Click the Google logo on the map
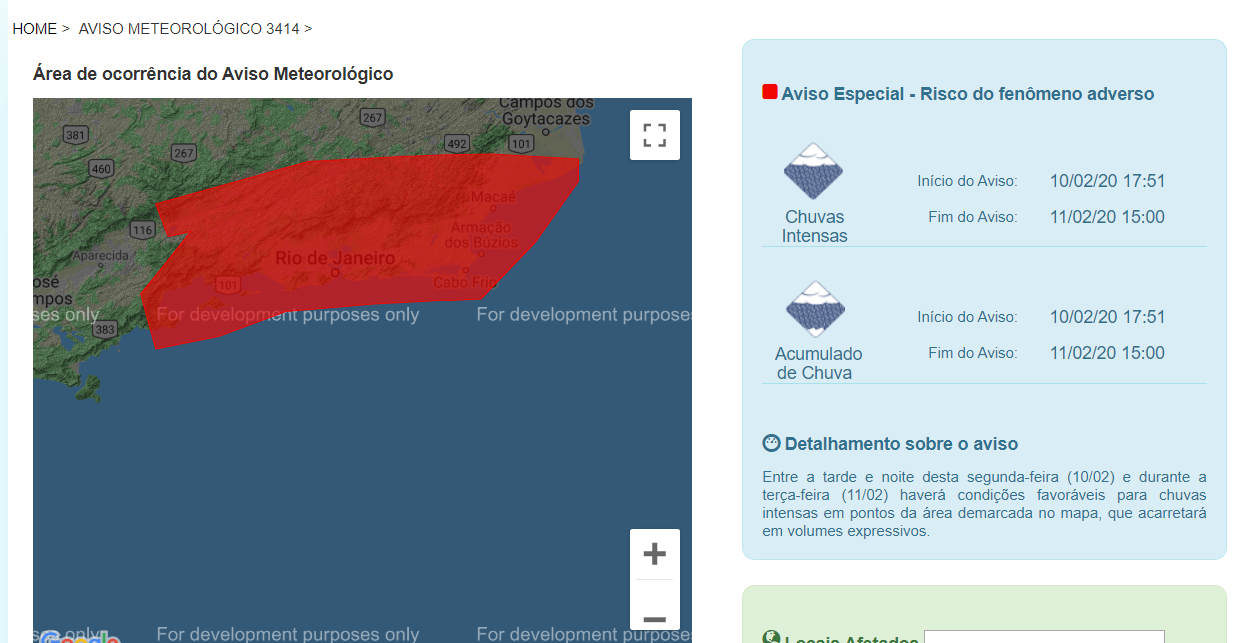 79,637
